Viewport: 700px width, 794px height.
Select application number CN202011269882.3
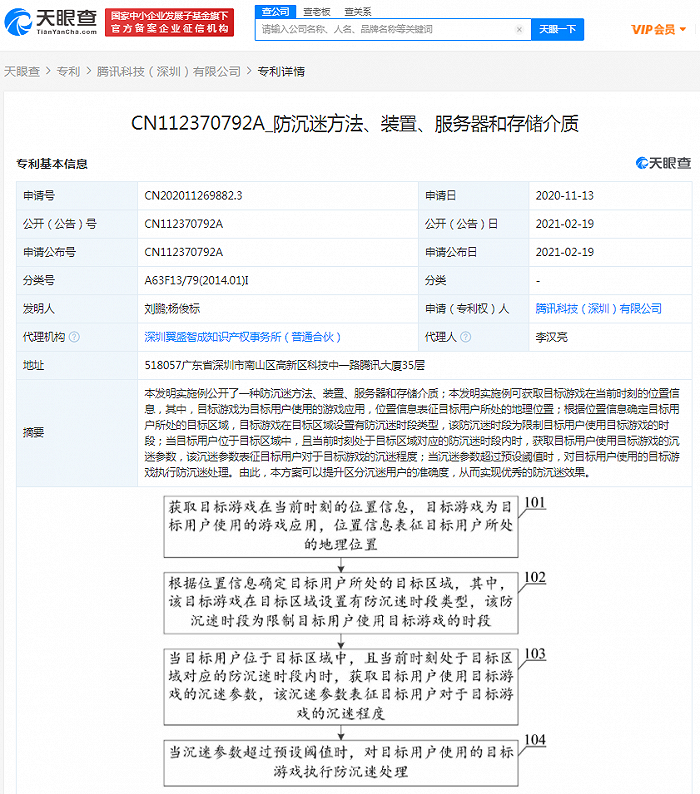click(193, 195)
